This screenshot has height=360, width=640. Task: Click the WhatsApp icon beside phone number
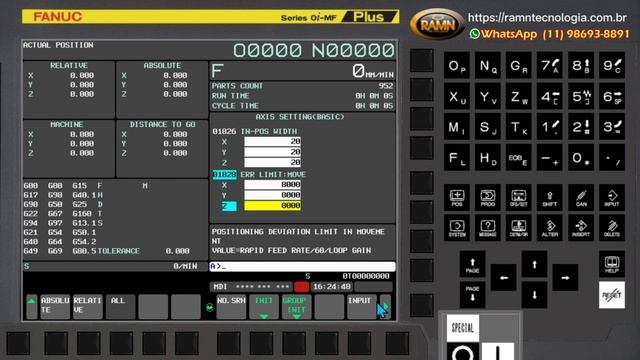[x=475, y=34]
